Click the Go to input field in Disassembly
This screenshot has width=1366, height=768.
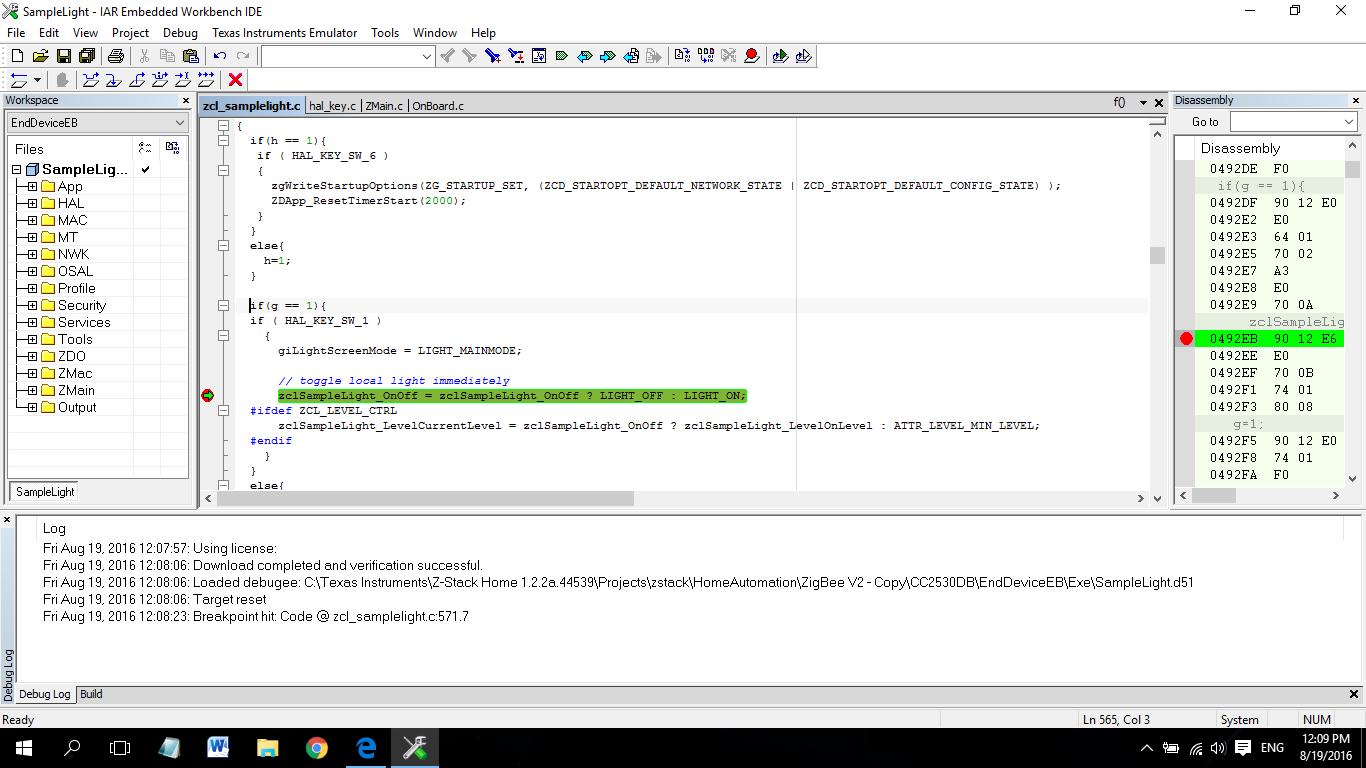point(1284,122)
